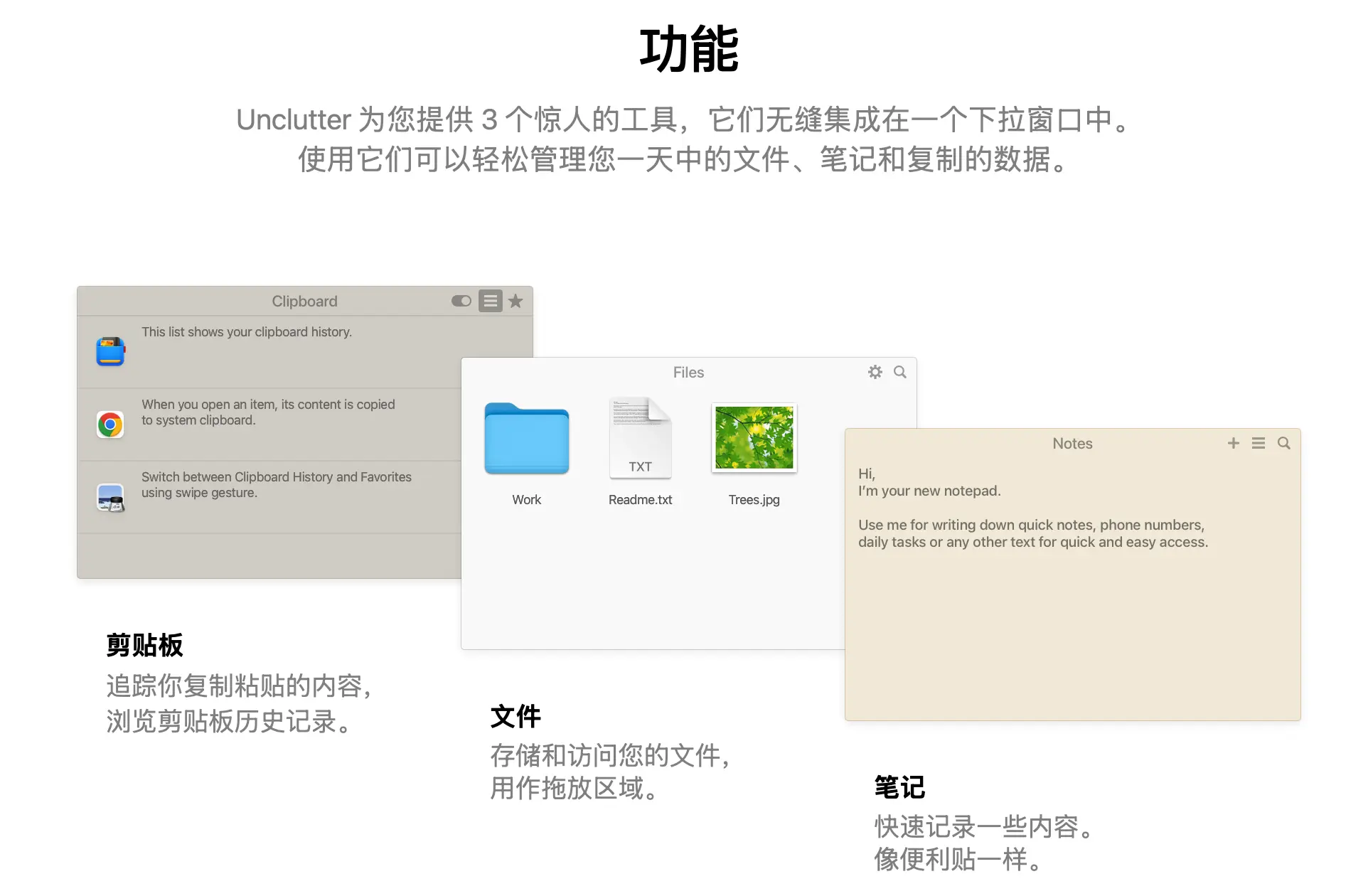Click the Files panel title

pyautogui.click(x=688, y=372)
